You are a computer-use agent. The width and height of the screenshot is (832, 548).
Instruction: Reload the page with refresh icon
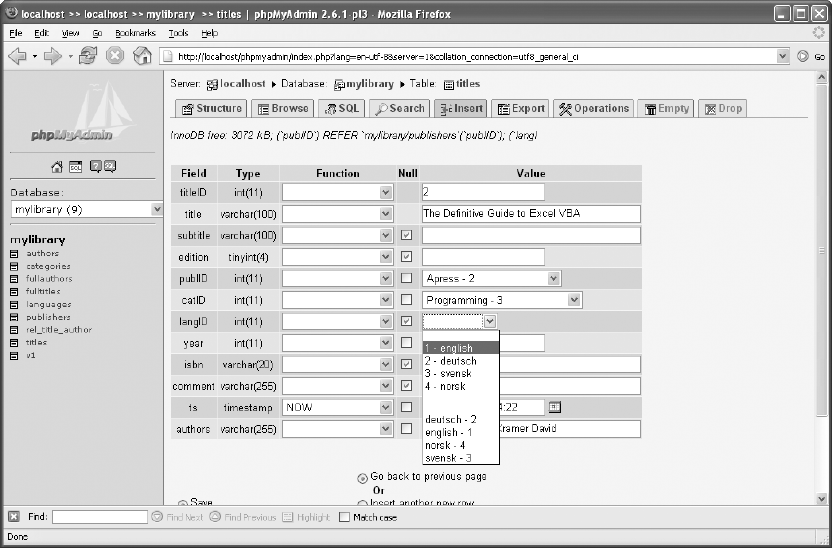(88, 56)
